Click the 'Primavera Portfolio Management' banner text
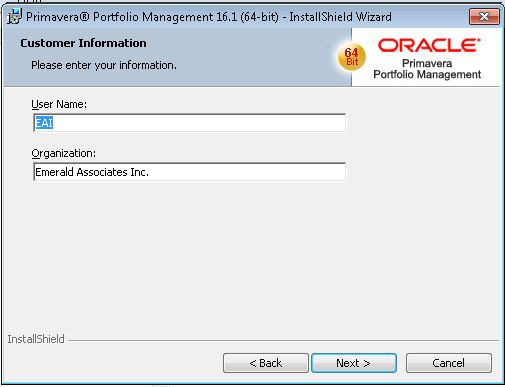The width and height of the screenshot is (505, 387). click(427, 69)
